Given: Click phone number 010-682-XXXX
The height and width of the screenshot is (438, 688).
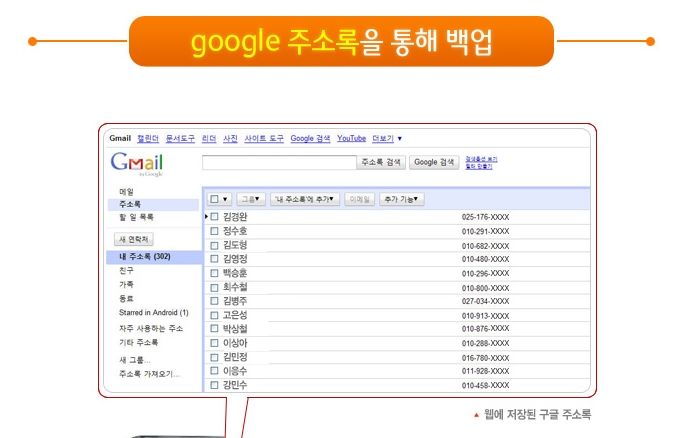Looking at the screenshot, I should coord(485,246).
